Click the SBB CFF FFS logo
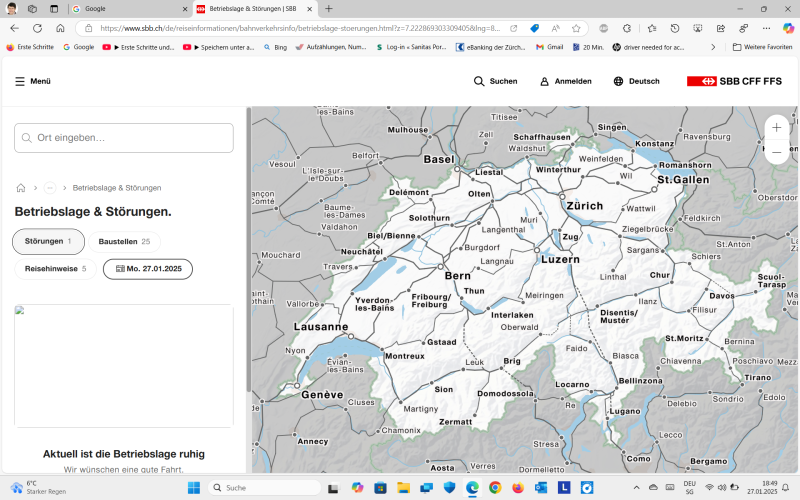Screen dimensions: 800x500 [x=734, y=81]
